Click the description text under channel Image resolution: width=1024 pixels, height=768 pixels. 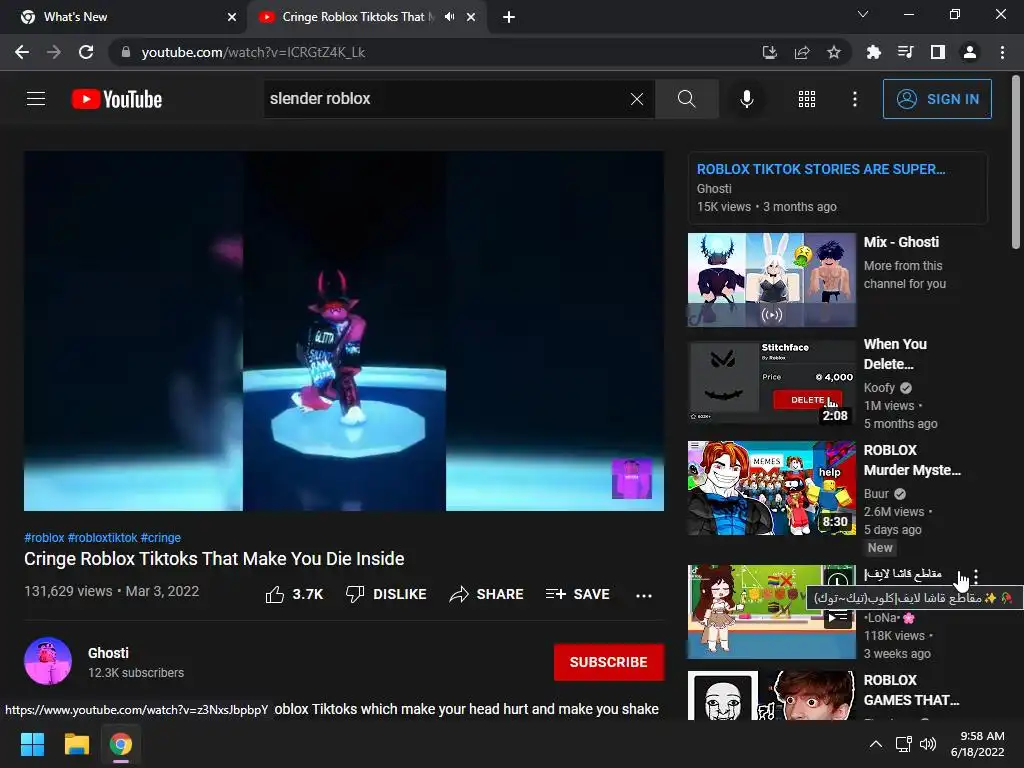click(466, 709)
